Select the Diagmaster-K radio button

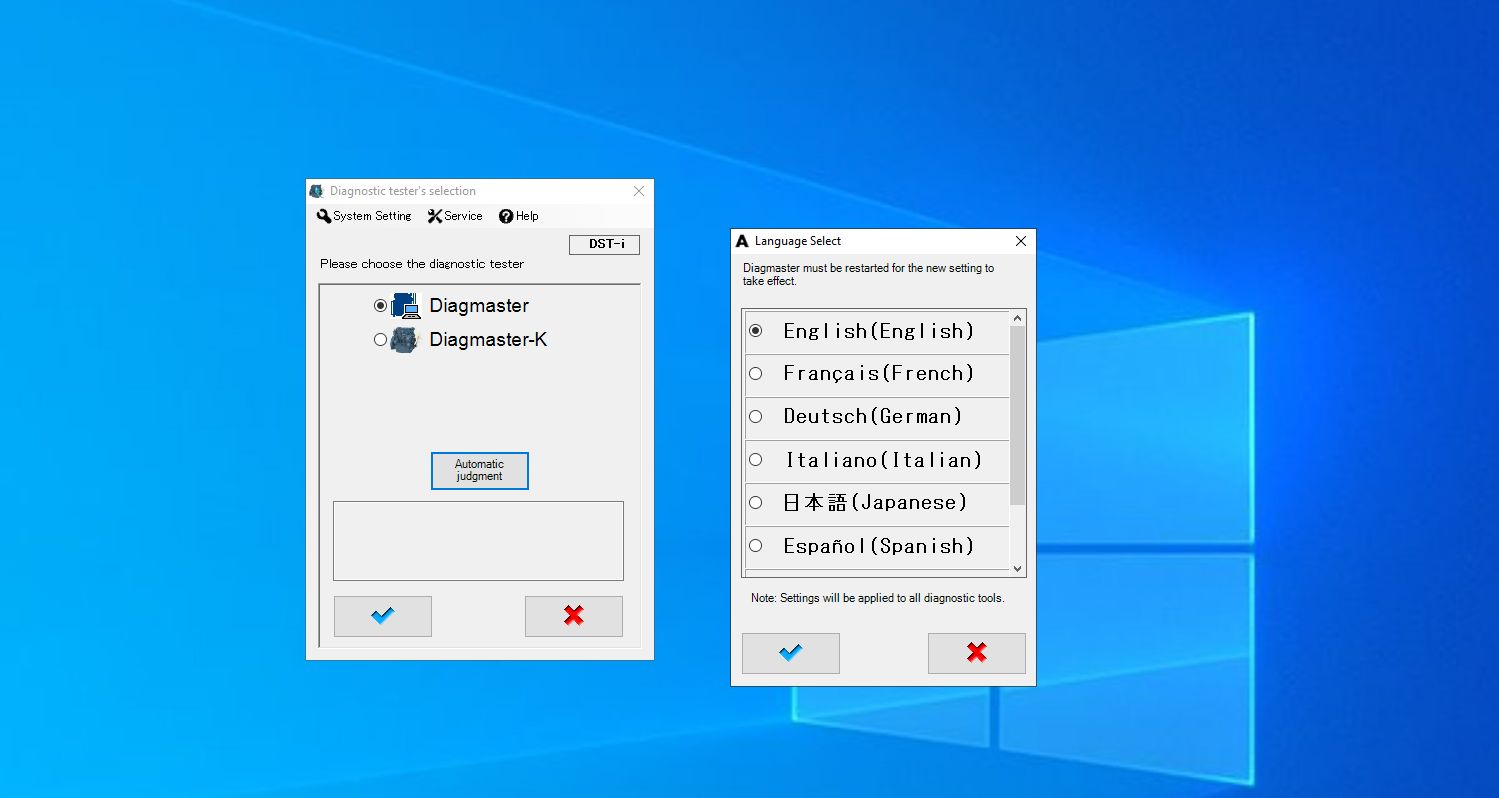click(x=380, y=339)
